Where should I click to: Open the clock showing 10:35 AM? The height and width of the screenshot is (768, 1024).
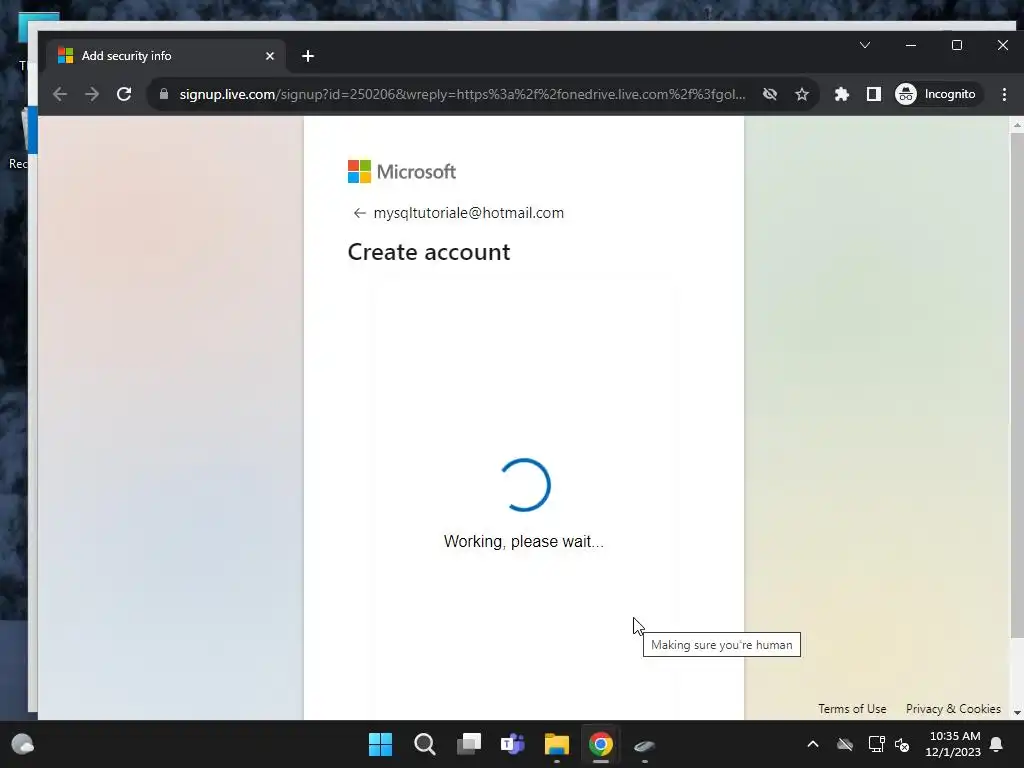click(x=953, y=744)
